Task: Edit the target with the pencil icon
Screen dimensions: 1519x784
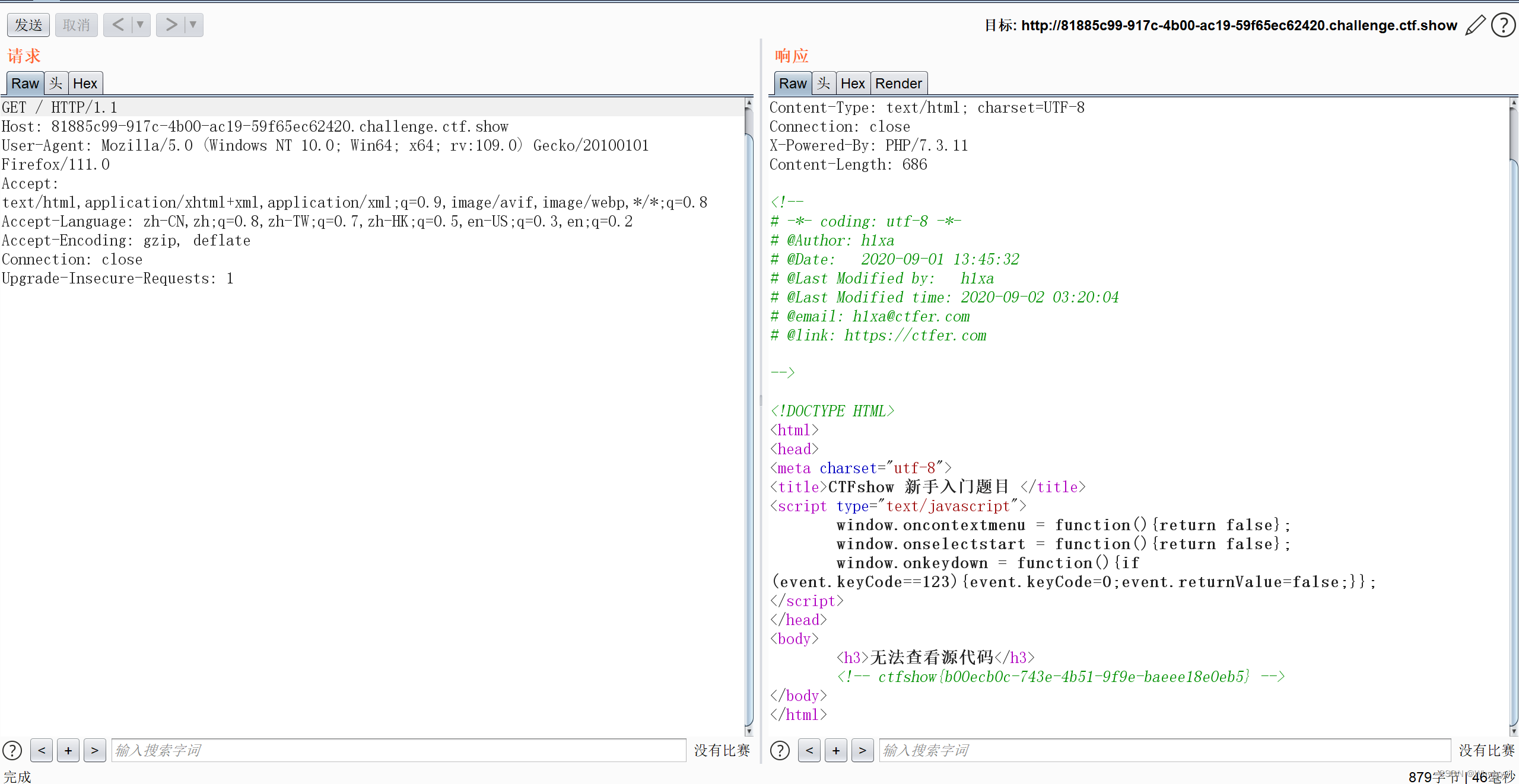Action: pyautogui.click(x=1475, y=26)
